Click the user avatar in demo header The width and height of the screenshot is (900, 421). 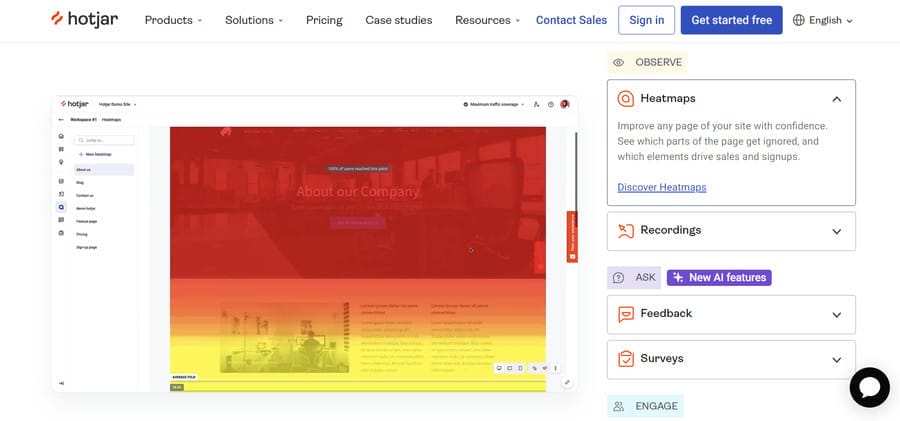tap(565, 104)
